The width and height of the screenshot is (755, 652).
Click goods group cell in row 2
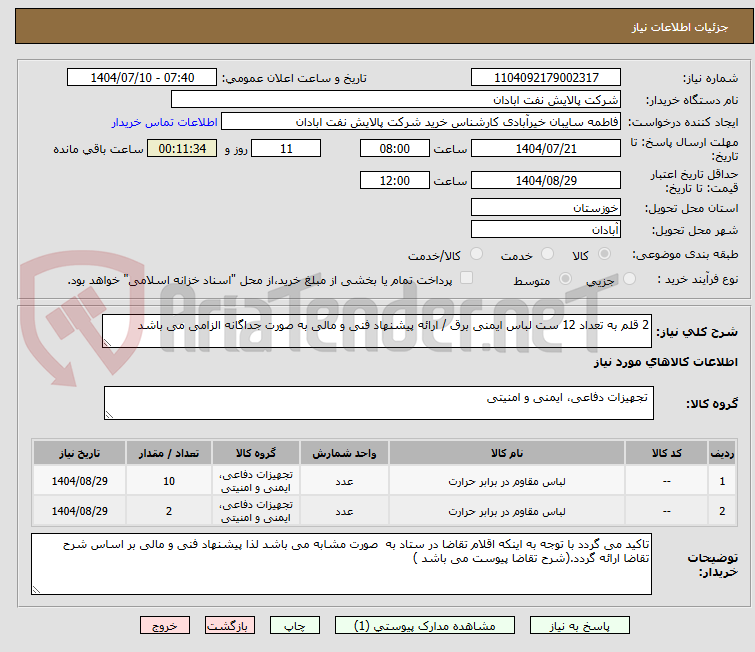[x=256, y=511]
